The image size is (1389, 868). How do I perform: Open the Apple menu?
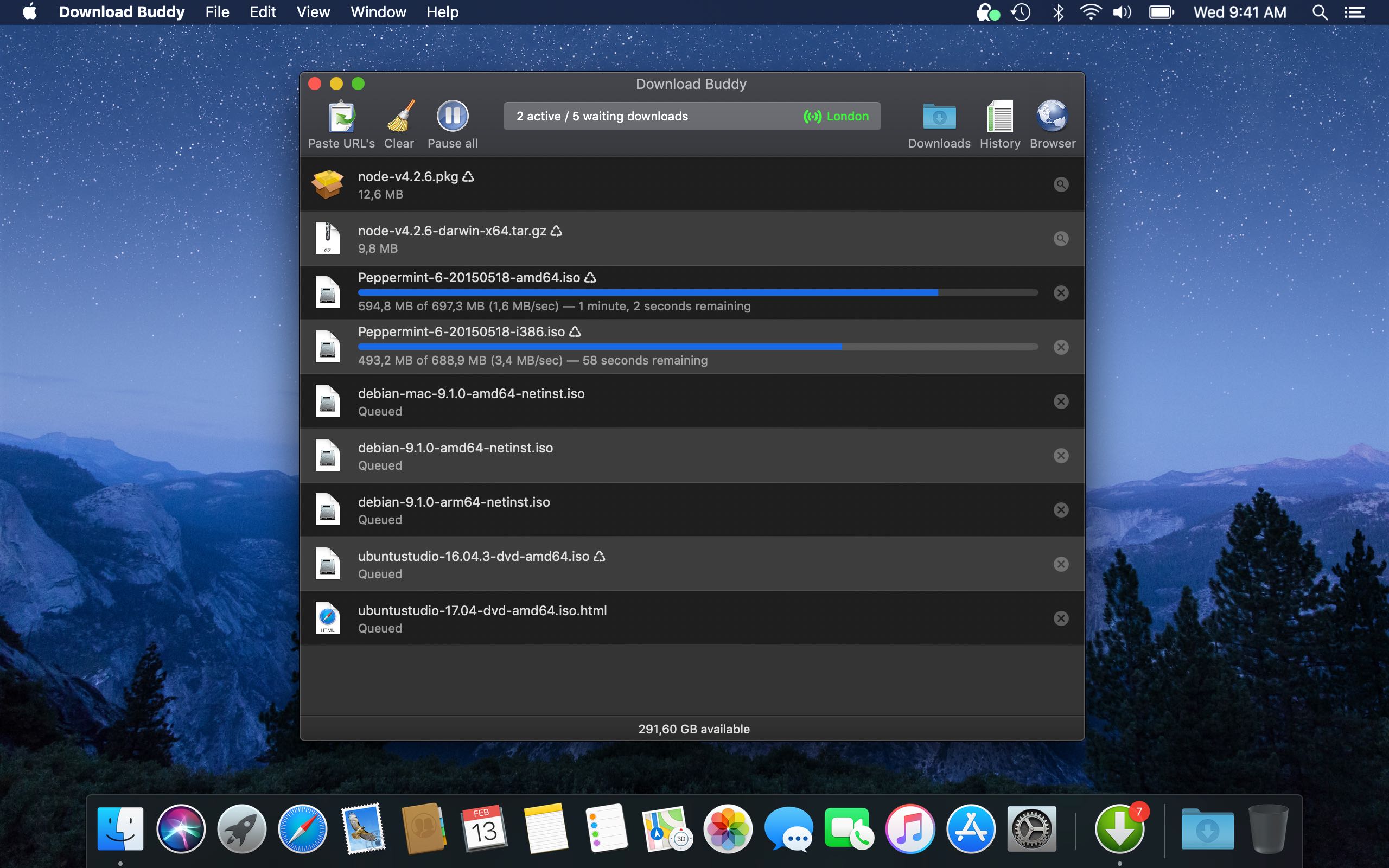pos(30,11)
